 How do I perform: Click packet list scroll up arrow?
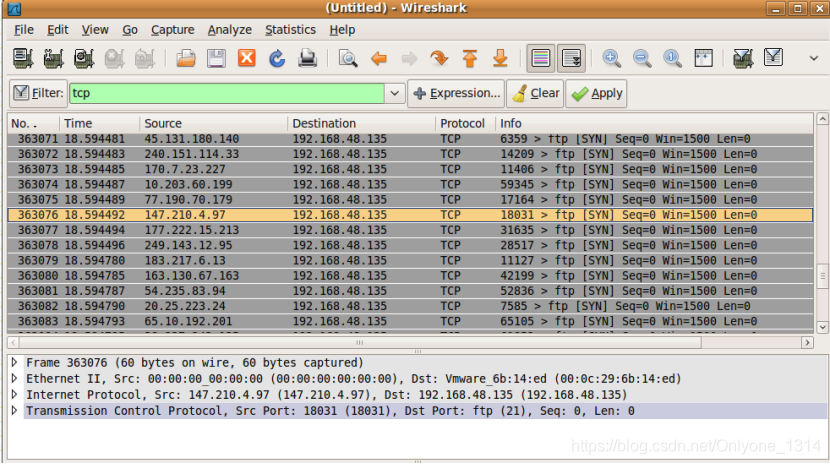point(822,119)
